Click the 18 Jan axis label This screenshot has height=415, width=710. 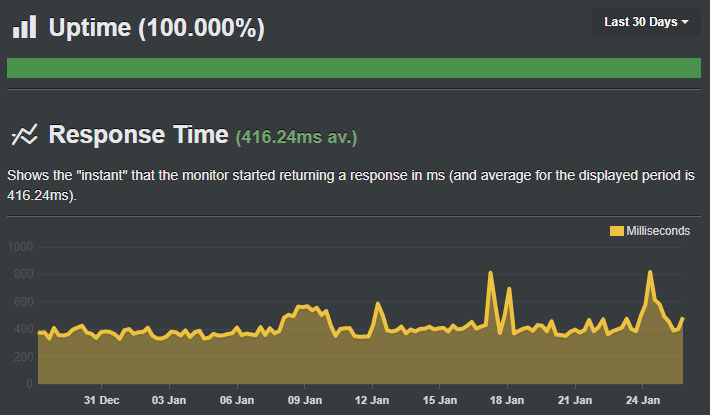coord(507,400)
